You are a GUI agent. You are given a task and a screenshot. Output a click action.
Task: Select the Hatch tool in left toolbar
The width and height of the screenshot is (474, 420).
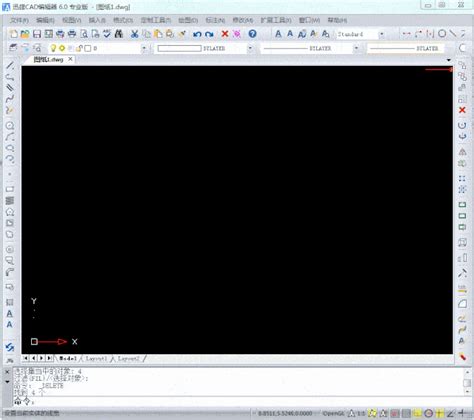click(x=10, y=200)
